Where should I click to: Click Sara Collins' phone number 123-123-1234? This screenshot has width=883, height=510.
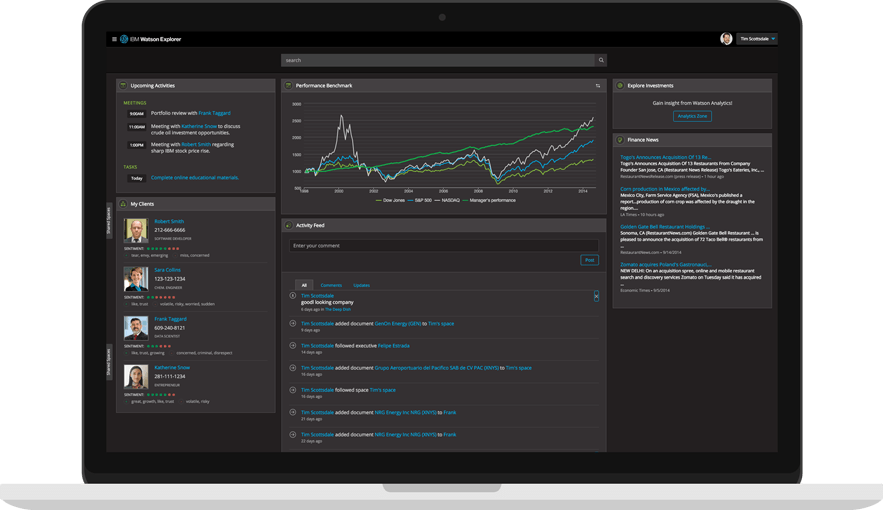[x=170, y=279]
